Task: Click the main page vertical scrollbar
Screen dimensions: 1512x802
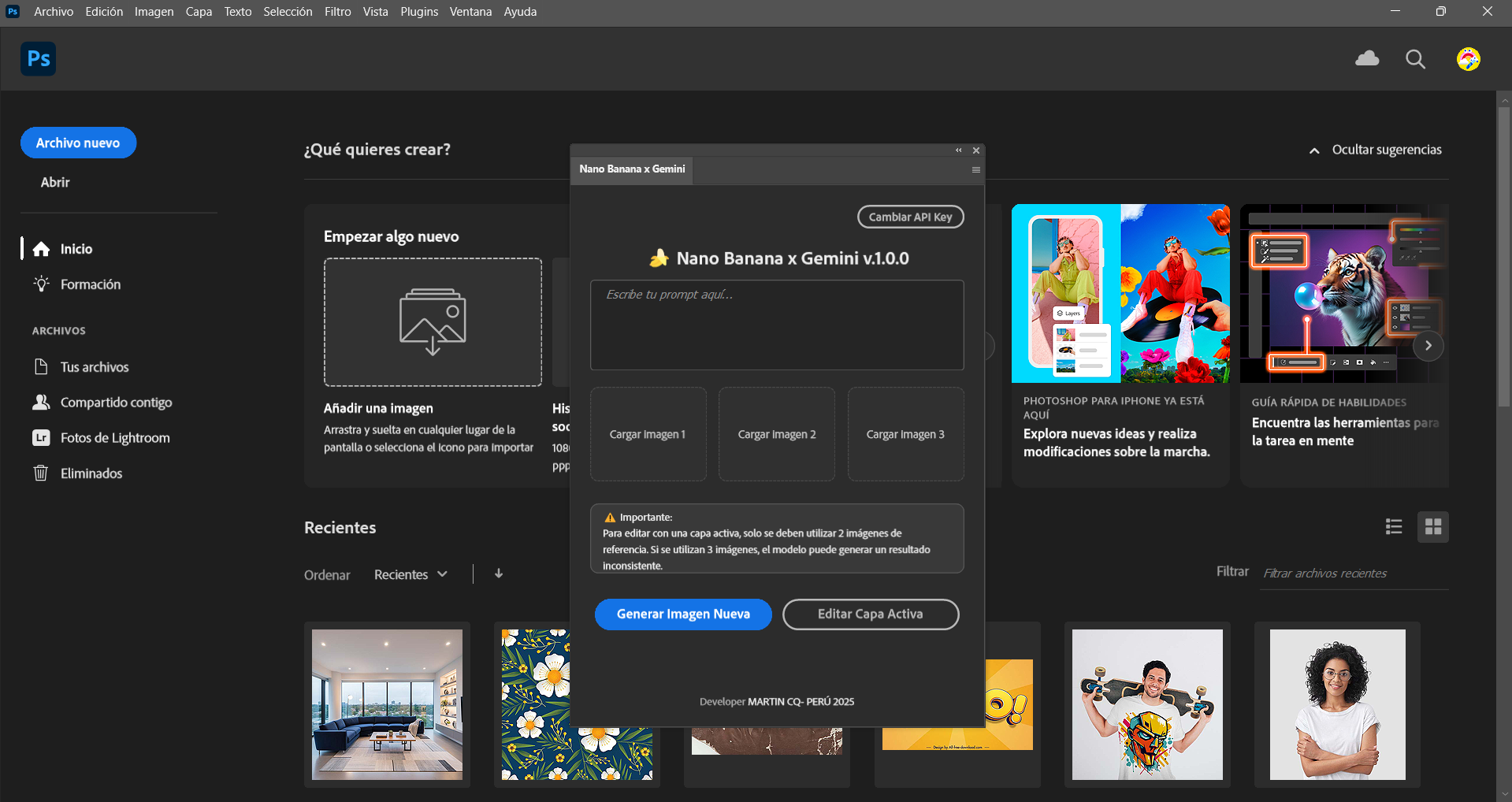Action: [x=1504, y=257]
